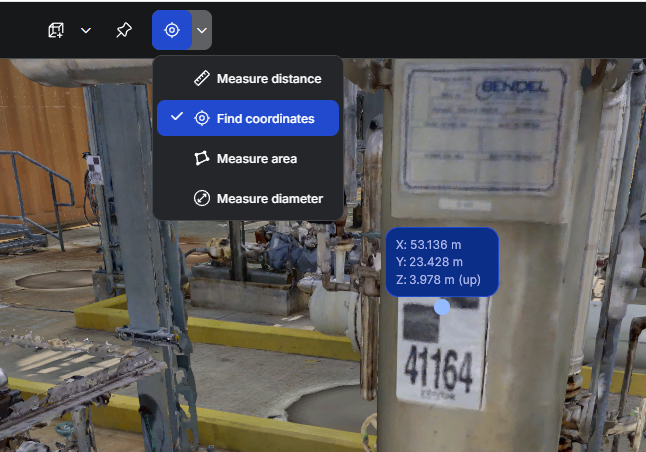Pick Measure diameter in the dropdown
646x452 pixels.
269,199
